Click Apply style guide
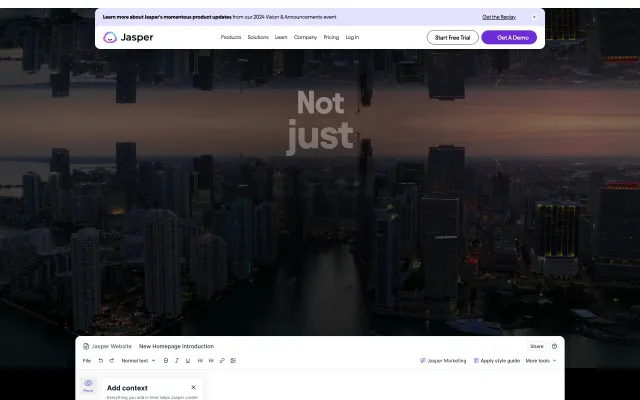 coord(497,361)
